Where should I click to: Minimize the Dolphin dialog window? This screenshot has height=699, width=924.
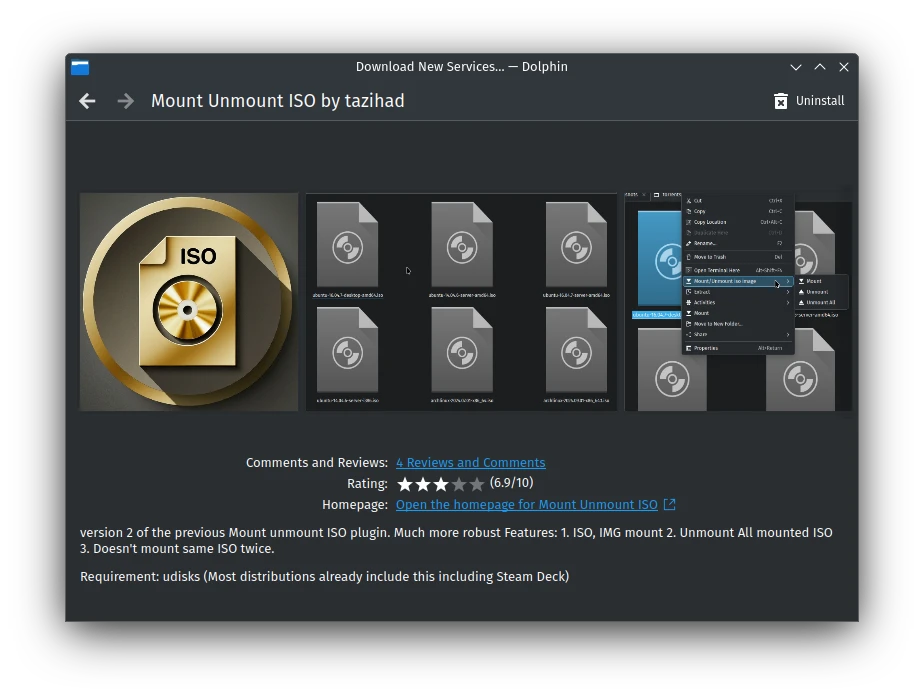[x=796, y=67]
